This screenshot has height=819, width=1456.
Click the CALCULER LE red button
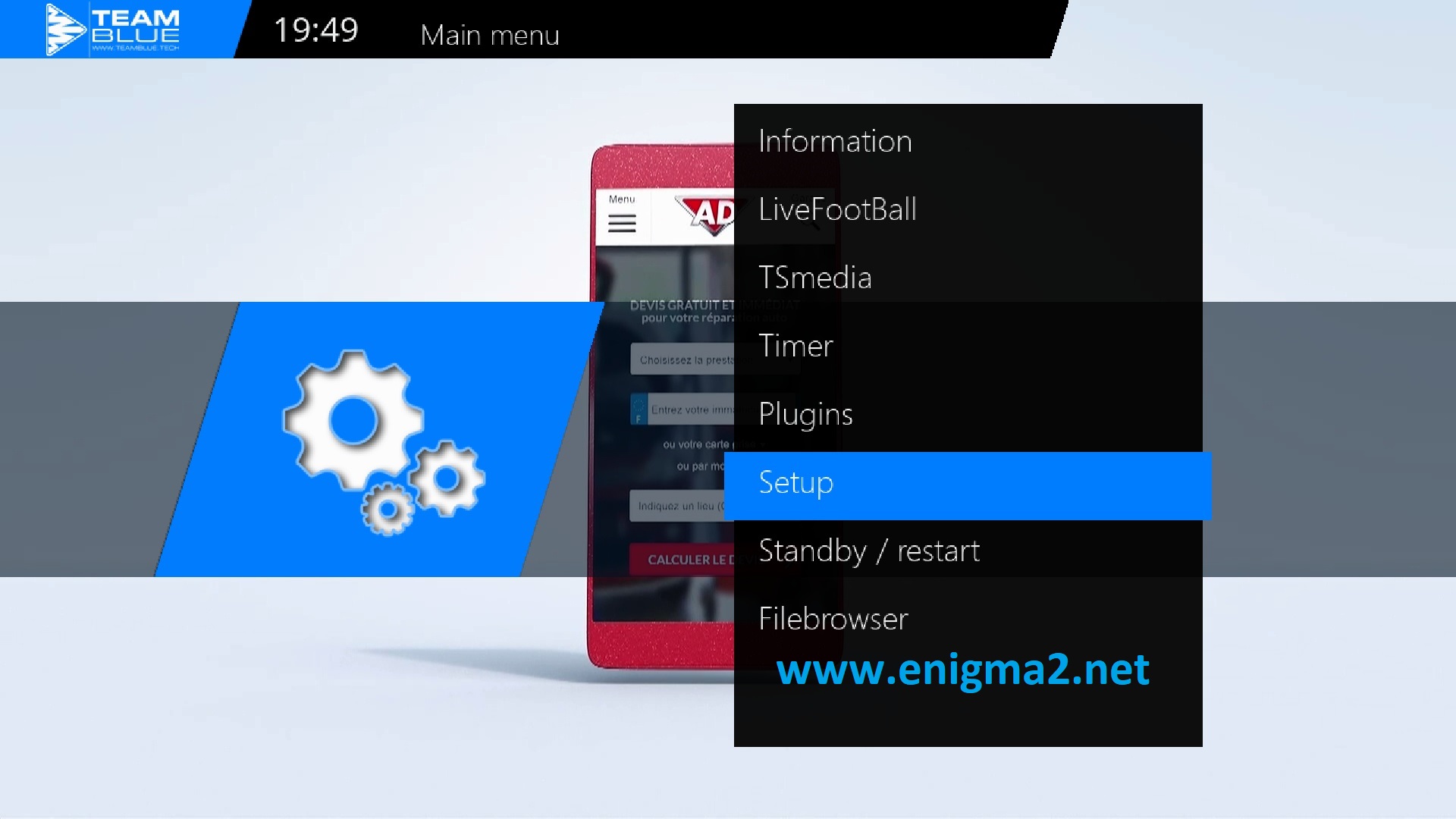(682, 560)
